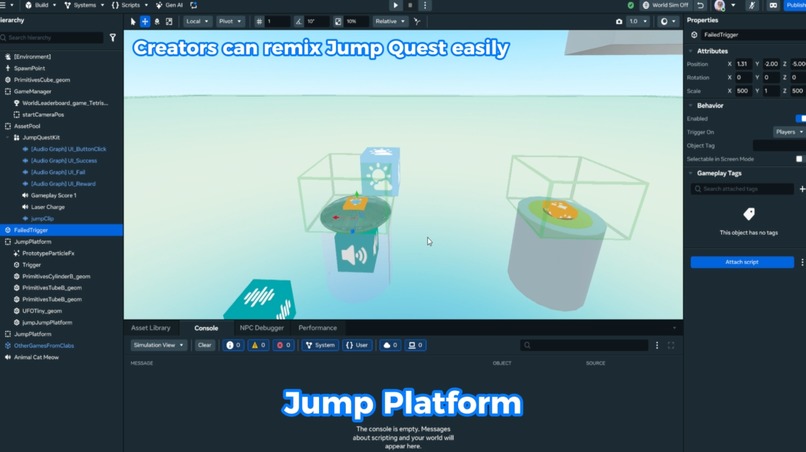Switch to the NPC Debugger tab

tap(262, 328)
